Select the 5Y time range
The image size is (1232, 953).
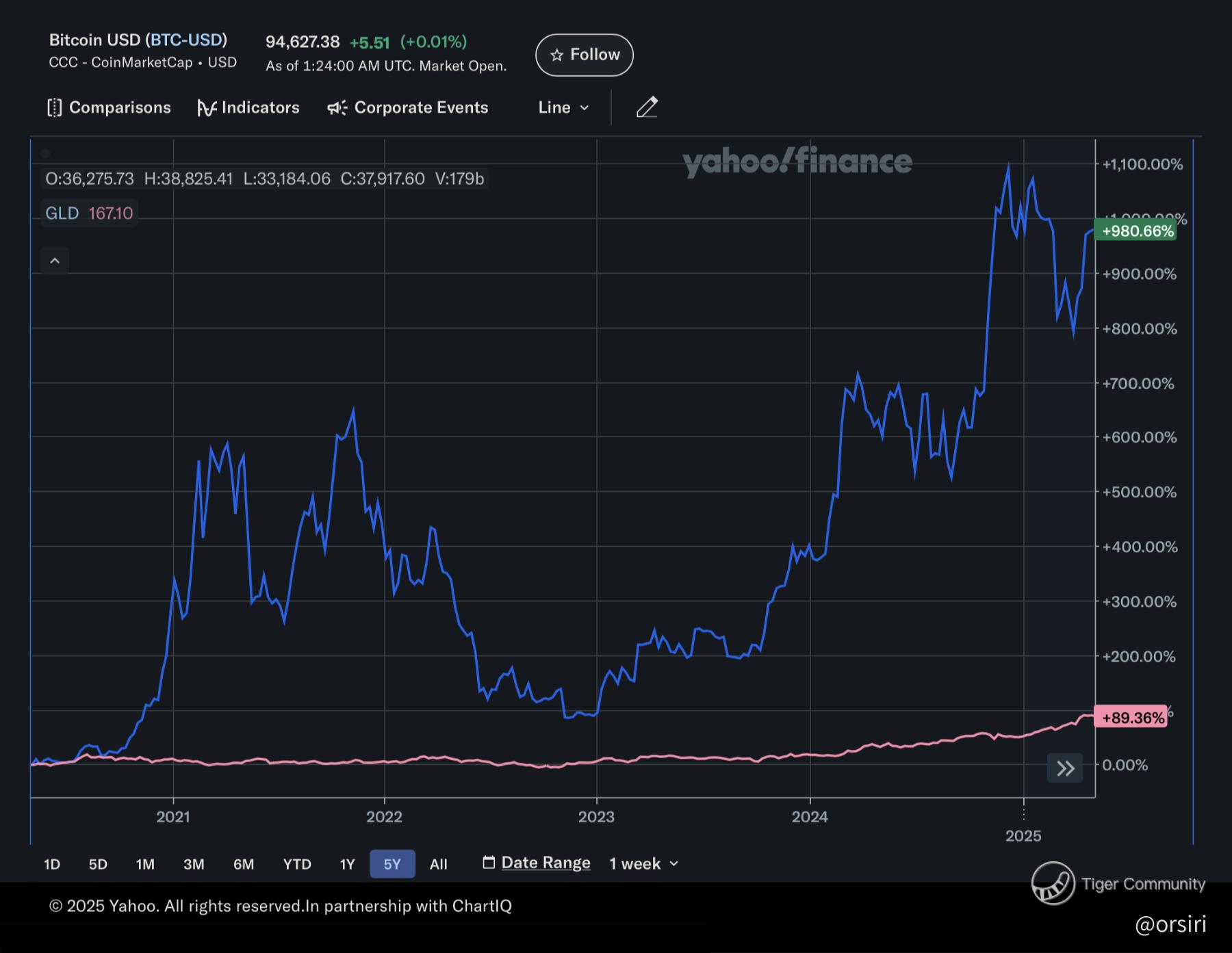(x=392, y=864)
